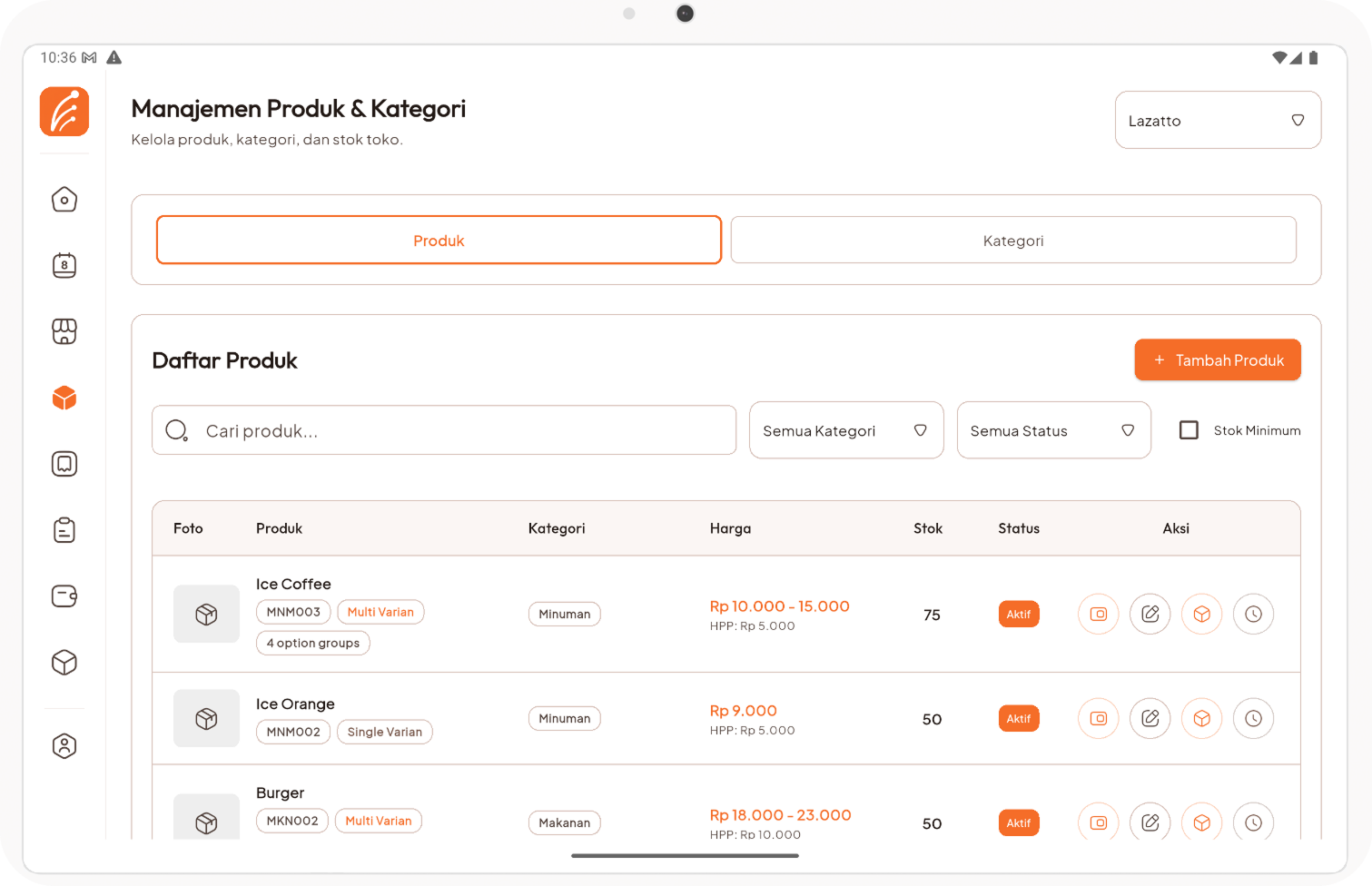Open the calendar icon in sidebar

(x=64, y=266)
